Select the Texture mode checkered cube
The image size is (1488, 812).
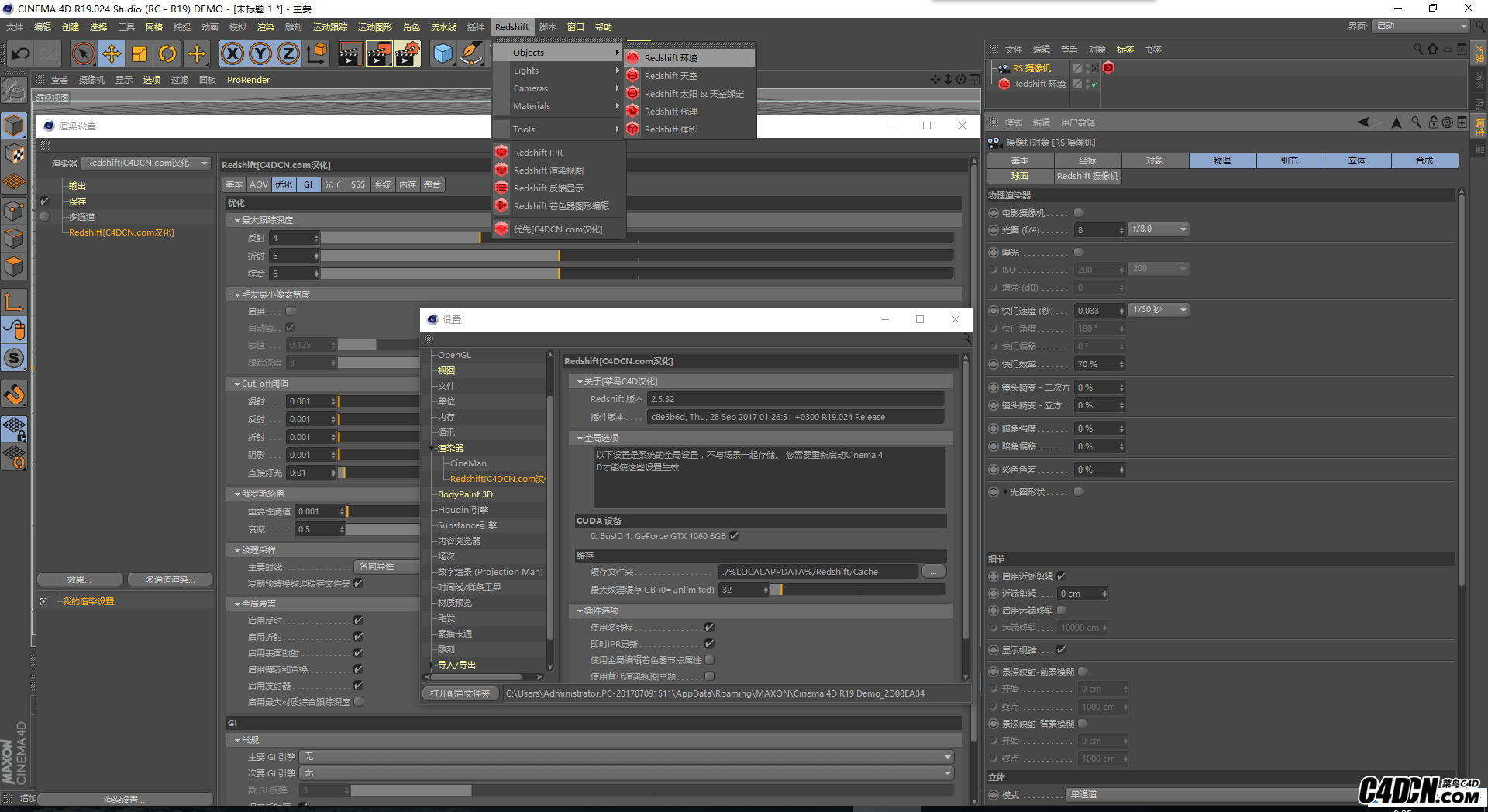pos(15,154)
